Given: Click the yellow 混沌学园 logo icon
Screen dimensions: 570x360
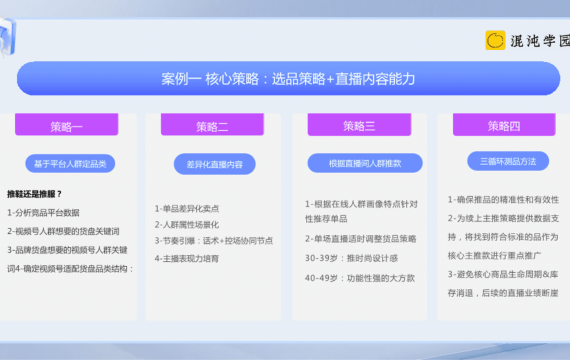Looking at the screenshot, I should [495, 40].
